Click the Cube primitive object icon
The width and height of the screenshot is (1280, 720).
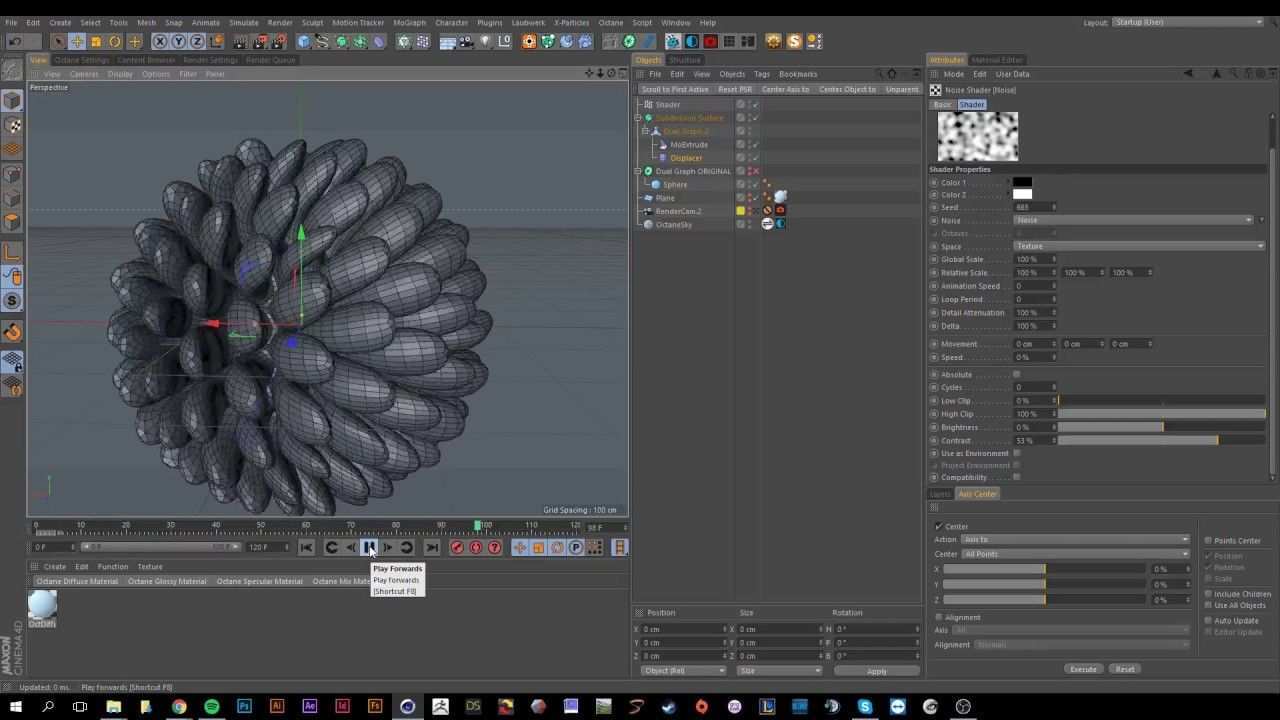tap(303, 42)
